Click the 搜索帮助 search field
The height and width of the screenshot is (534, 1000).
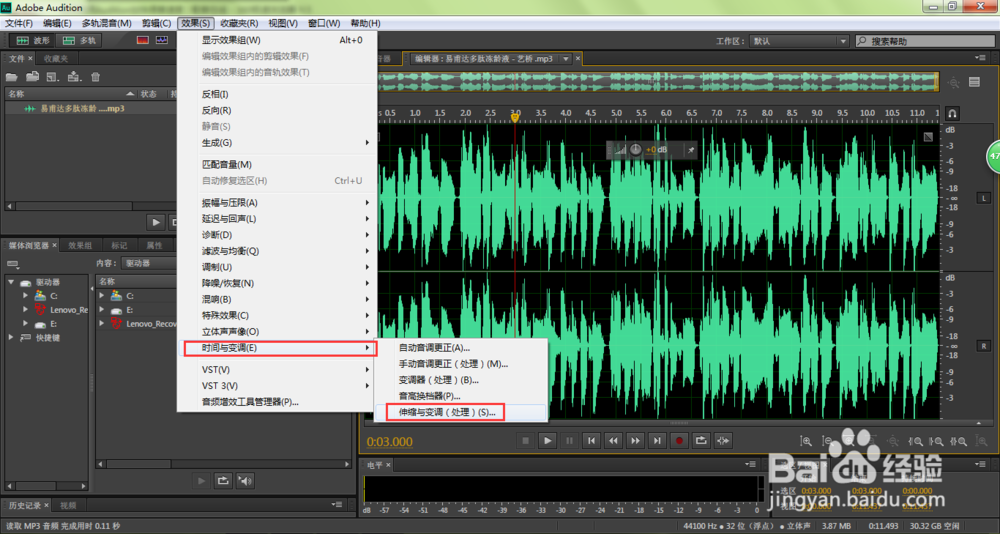point(923,41)
